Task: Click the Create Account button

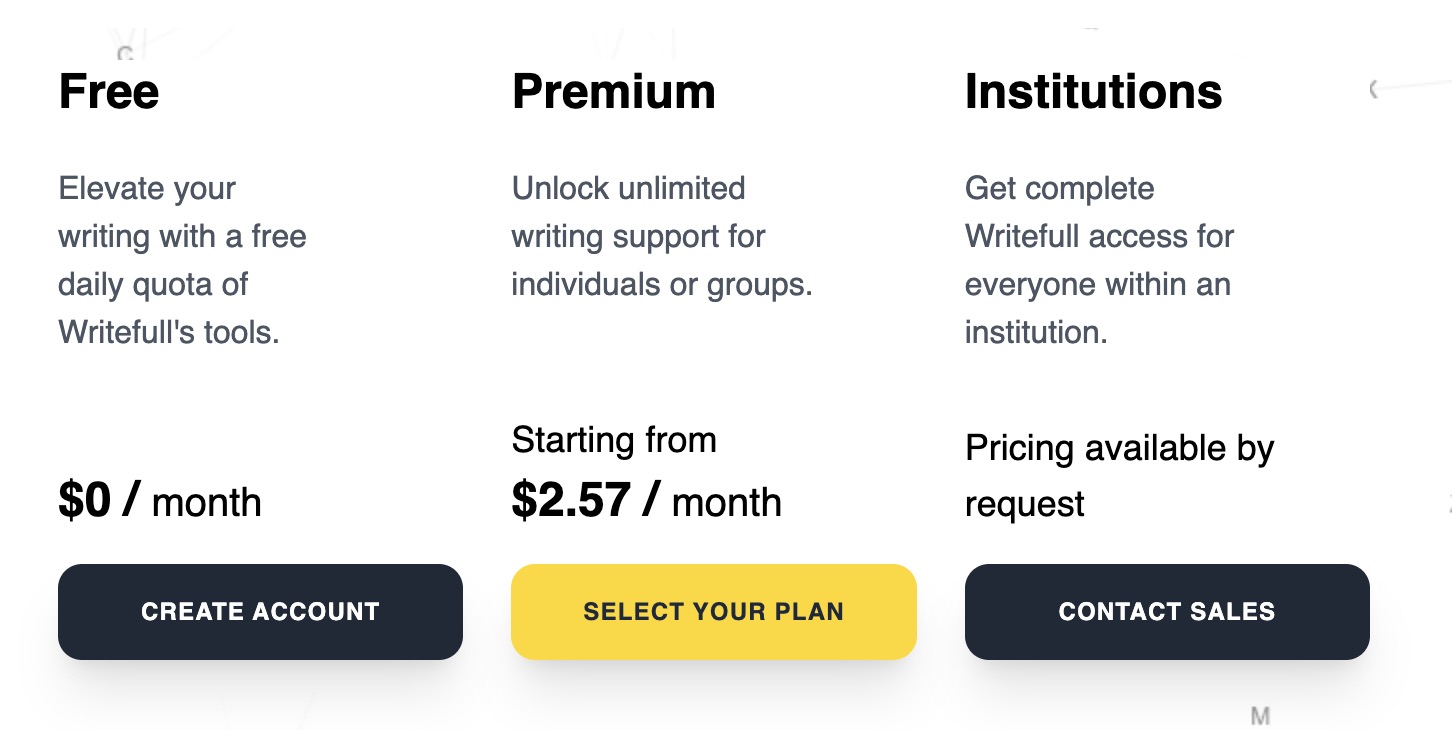Action: coord(260,612)
